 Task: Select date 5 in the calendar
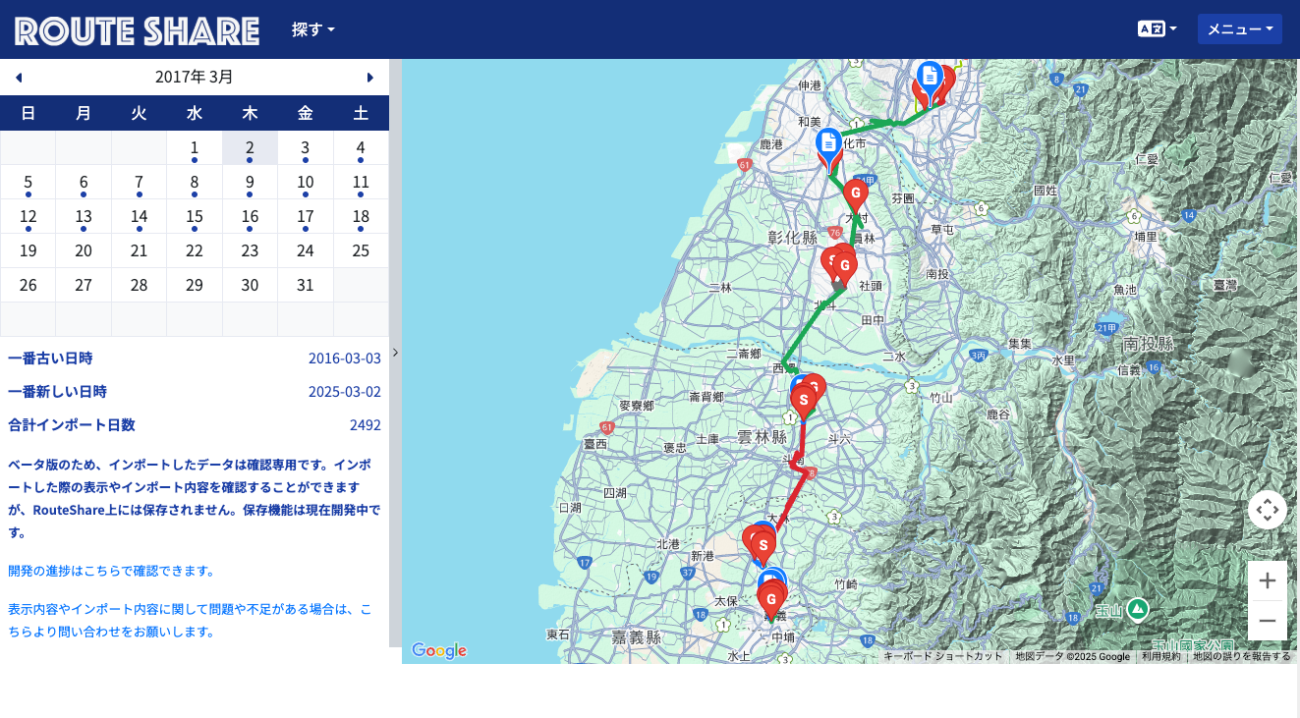click(x=28, y=182)
